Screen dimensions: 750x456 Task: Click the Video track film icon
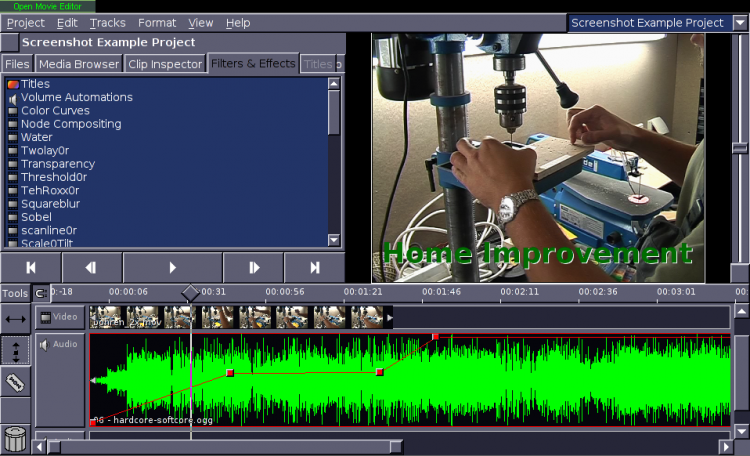point(45,317)
